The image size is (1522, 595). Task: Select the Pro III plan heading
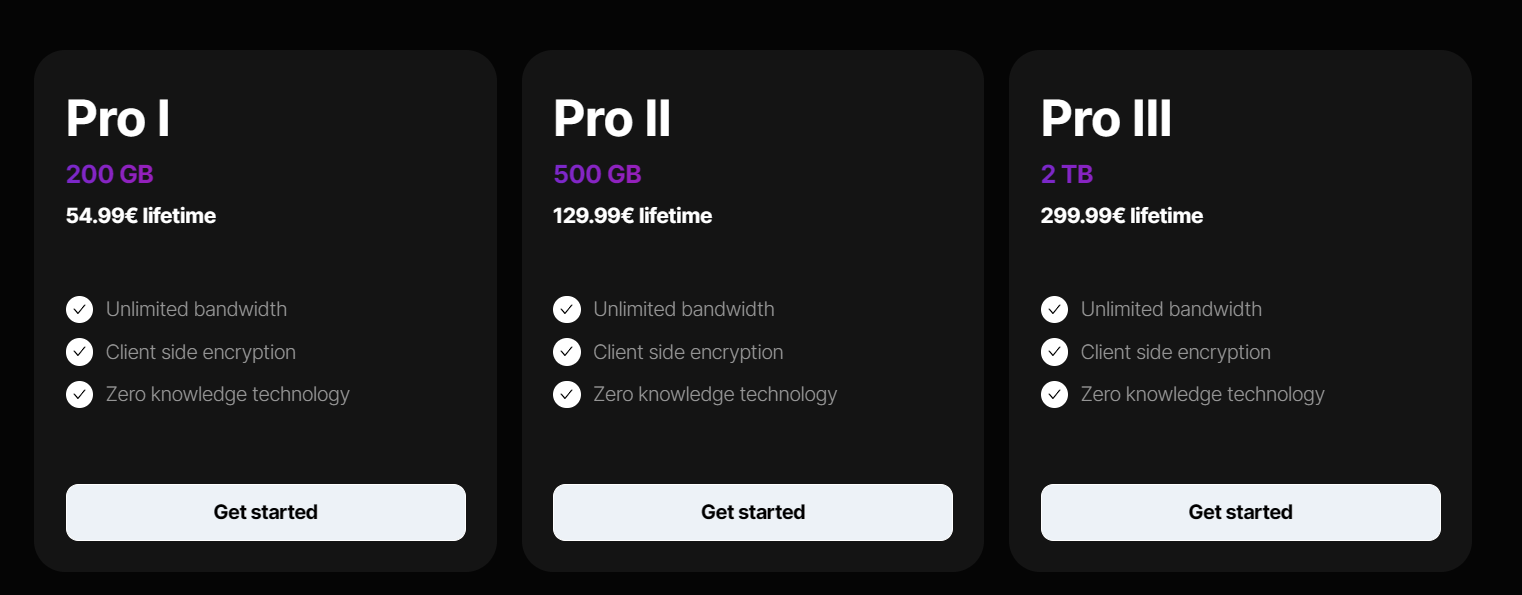[1106, 119]
